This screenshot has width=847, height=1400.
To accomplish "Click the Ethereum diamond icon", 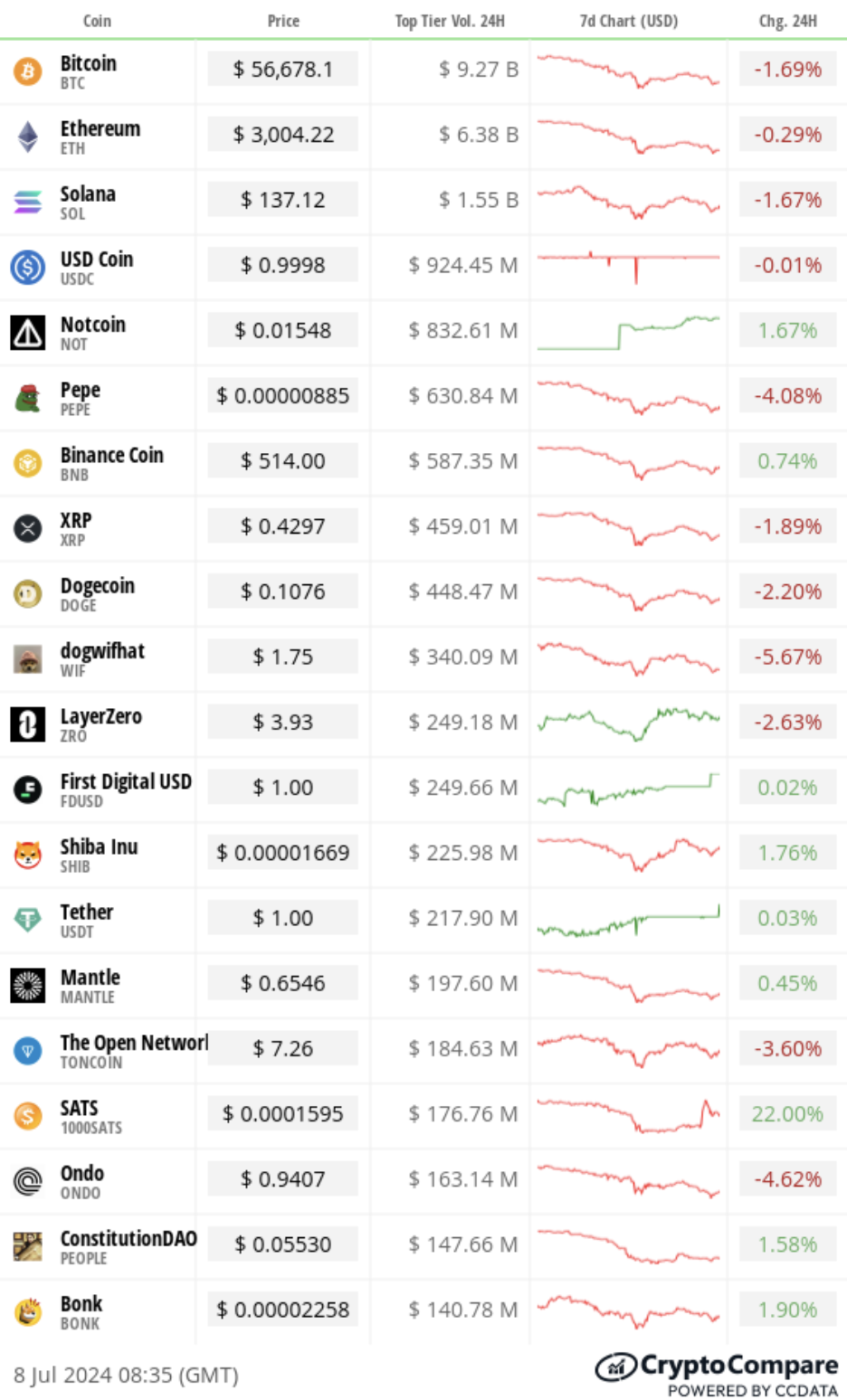I will 28,137.
